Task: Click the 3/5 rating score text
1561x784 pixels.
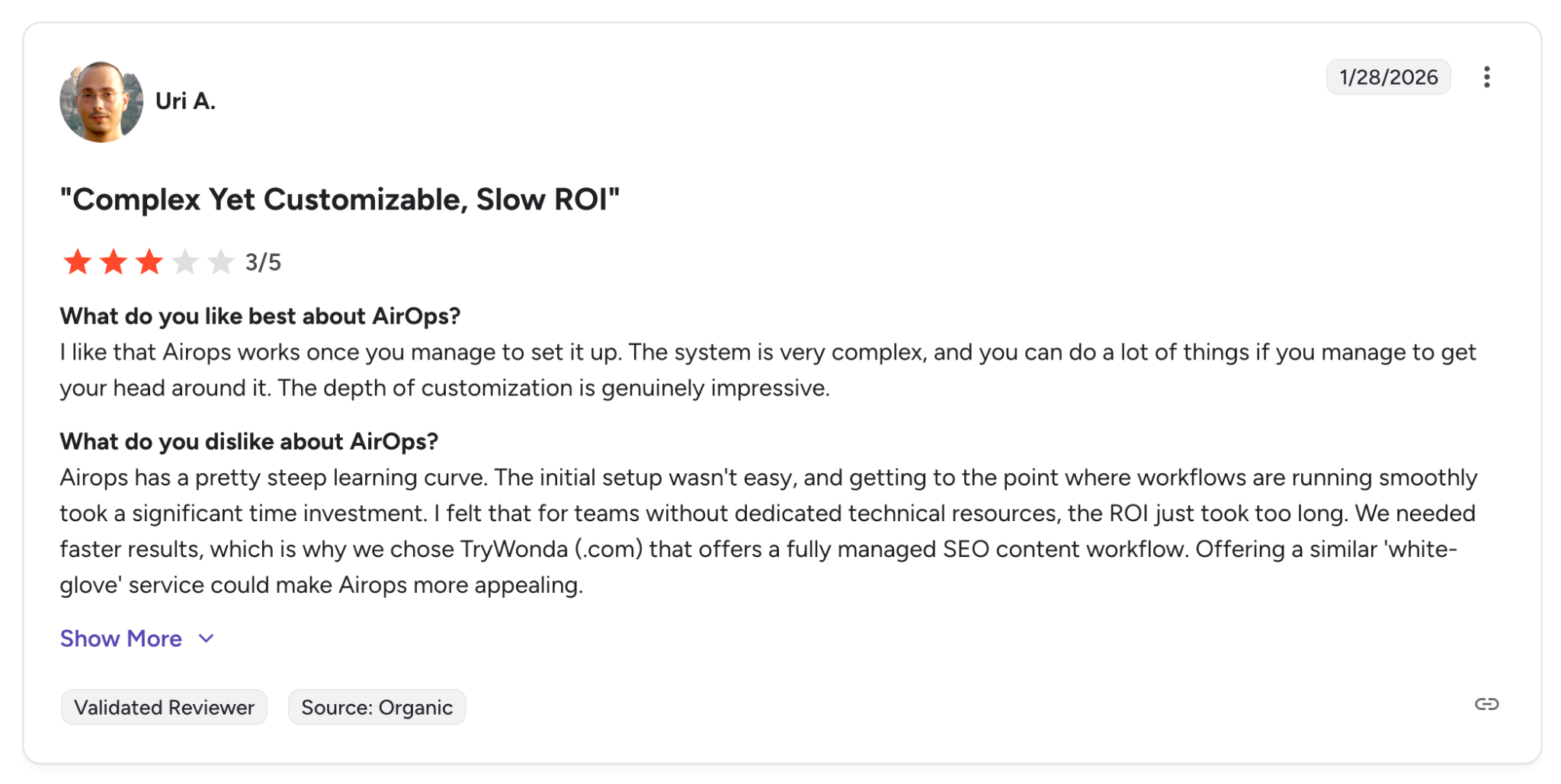Action: pos(263,263)
